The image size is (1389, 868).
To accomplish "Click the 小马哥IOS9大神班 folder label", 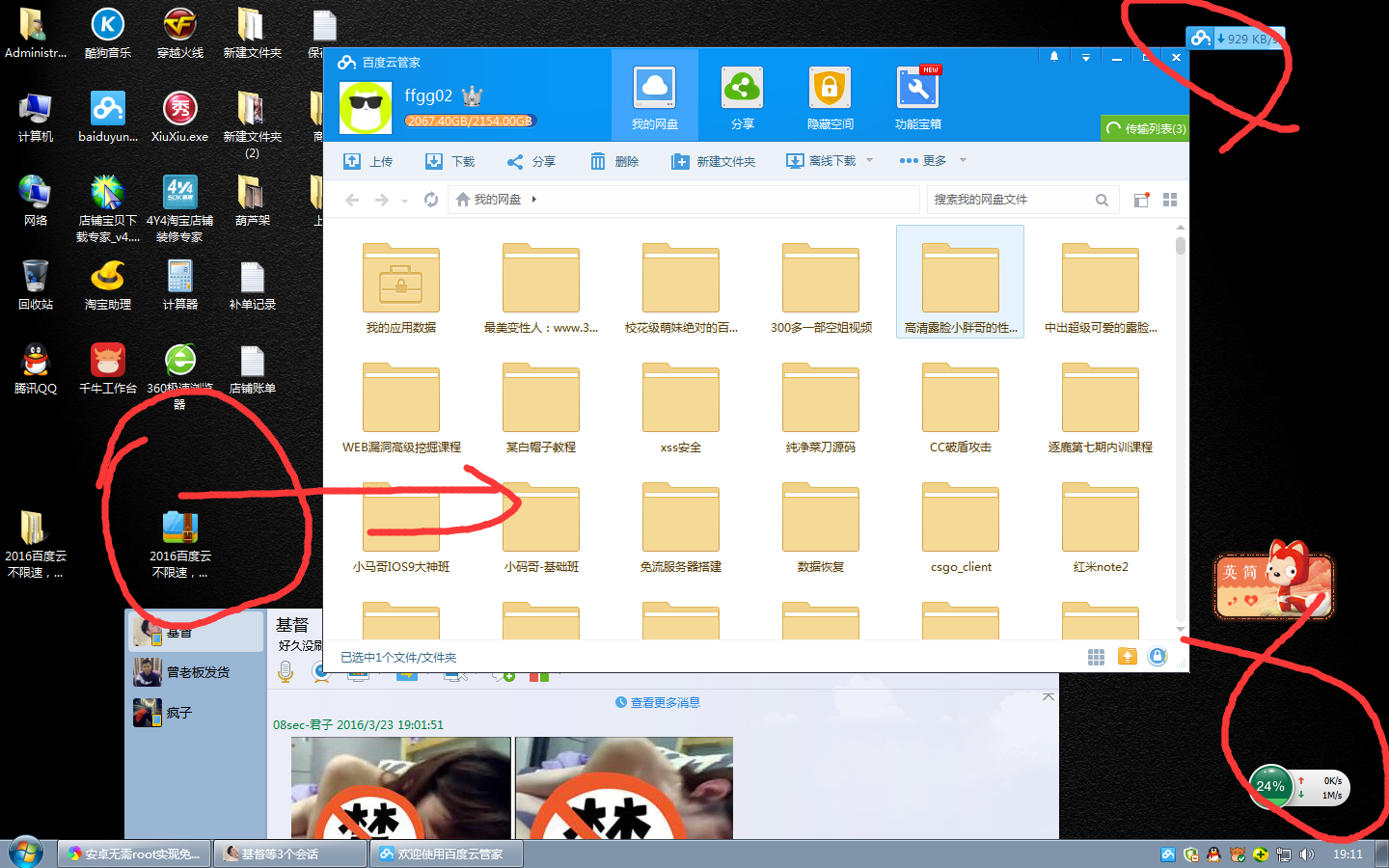I will 401,567.
